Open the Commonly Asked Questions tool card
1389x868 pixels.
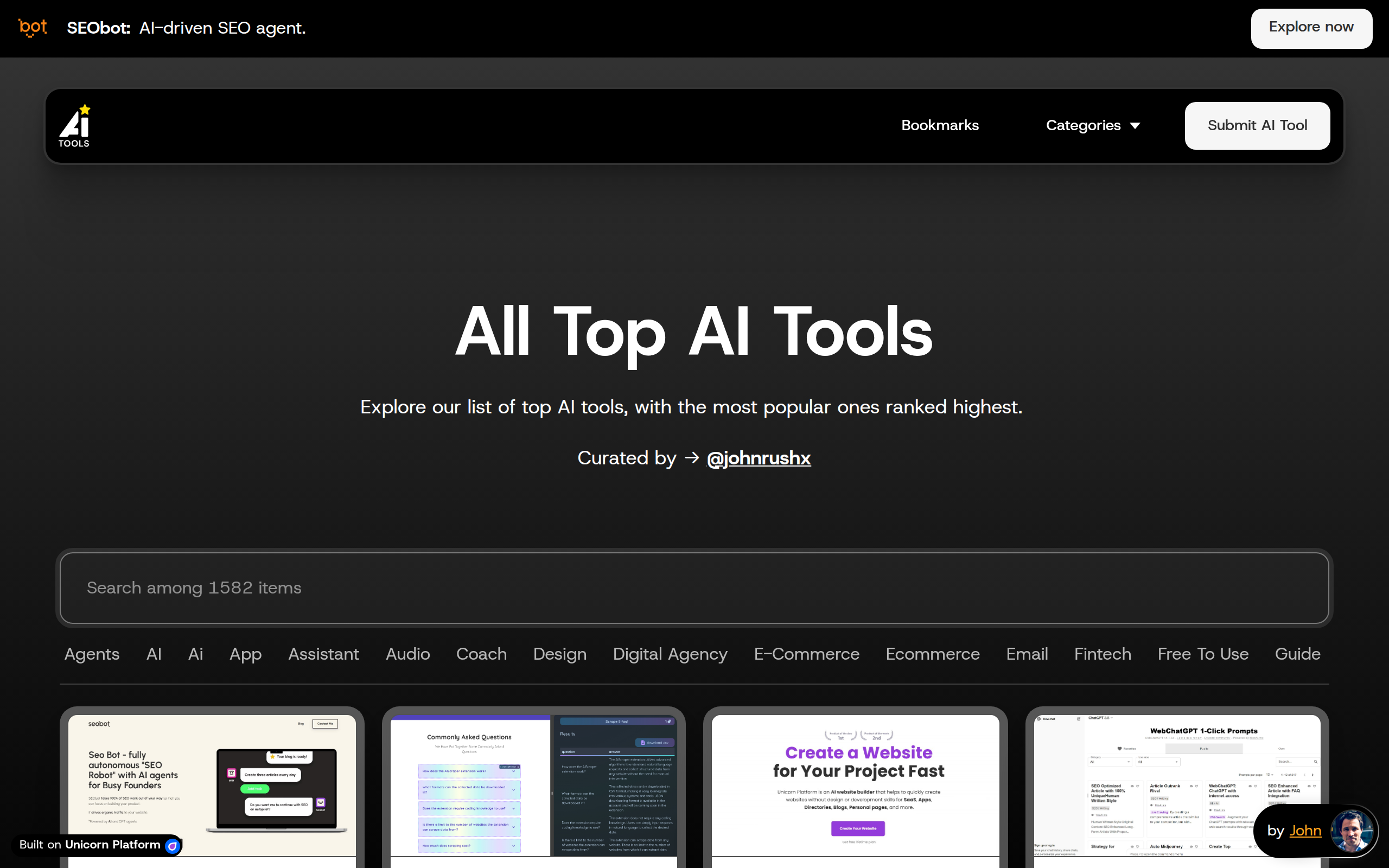coord(534,787)
